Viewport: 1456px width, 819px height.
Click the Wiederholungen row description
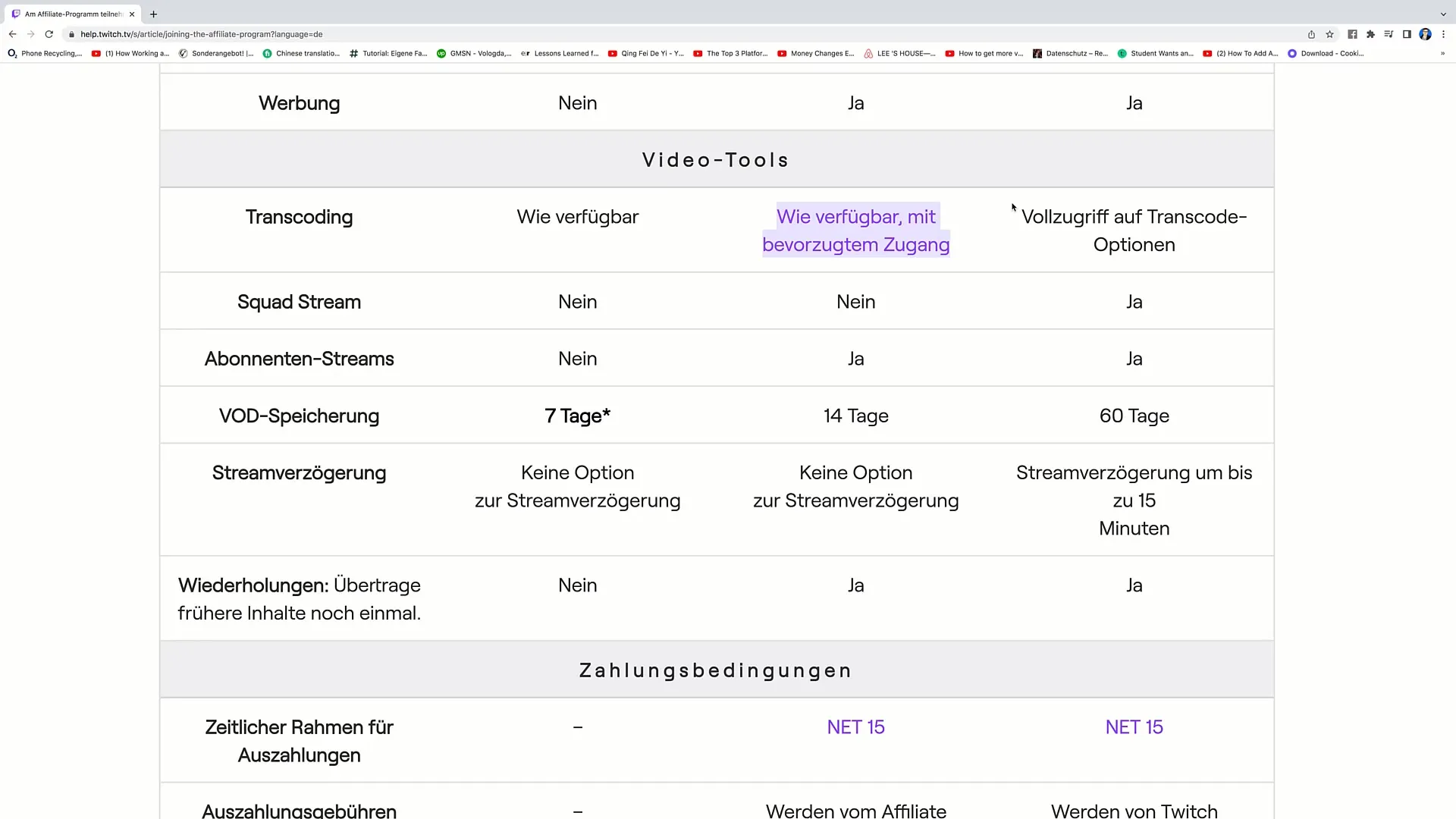click(299, 599)
